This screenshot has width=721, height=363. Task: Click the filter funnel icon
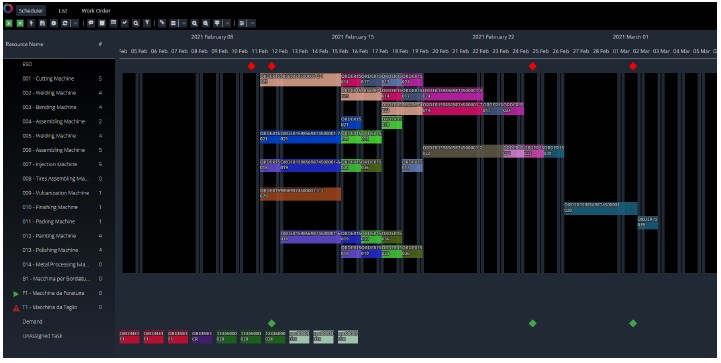pos(147,23)
